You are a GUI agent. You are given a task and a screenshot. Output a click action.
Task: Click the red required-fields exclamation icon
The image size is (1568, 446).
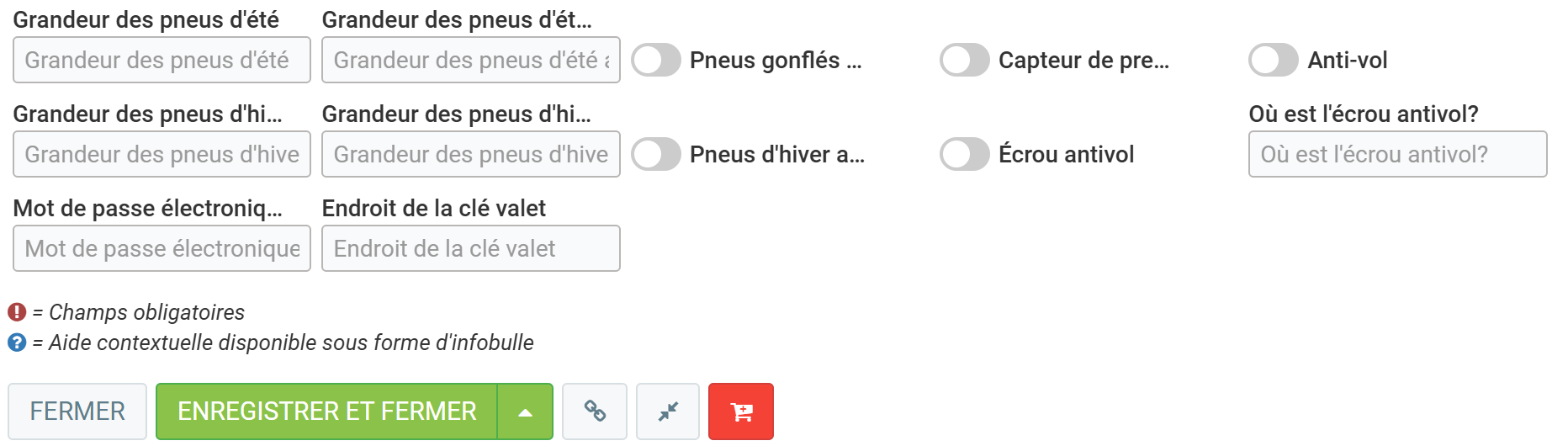click(x=17, y=312)
